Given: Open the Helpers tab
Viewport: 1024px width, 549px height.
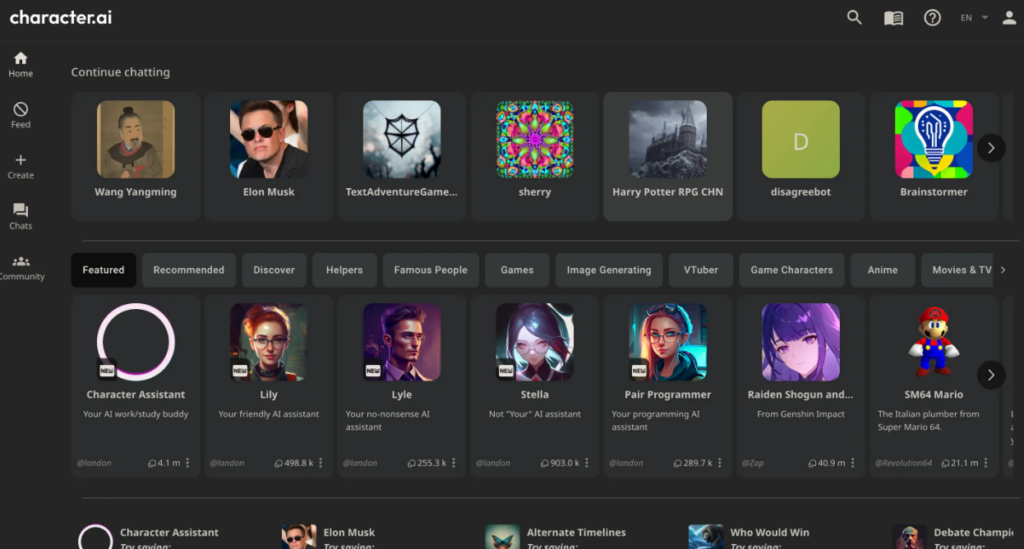Looking at the screenshot, I should point(344,270).
